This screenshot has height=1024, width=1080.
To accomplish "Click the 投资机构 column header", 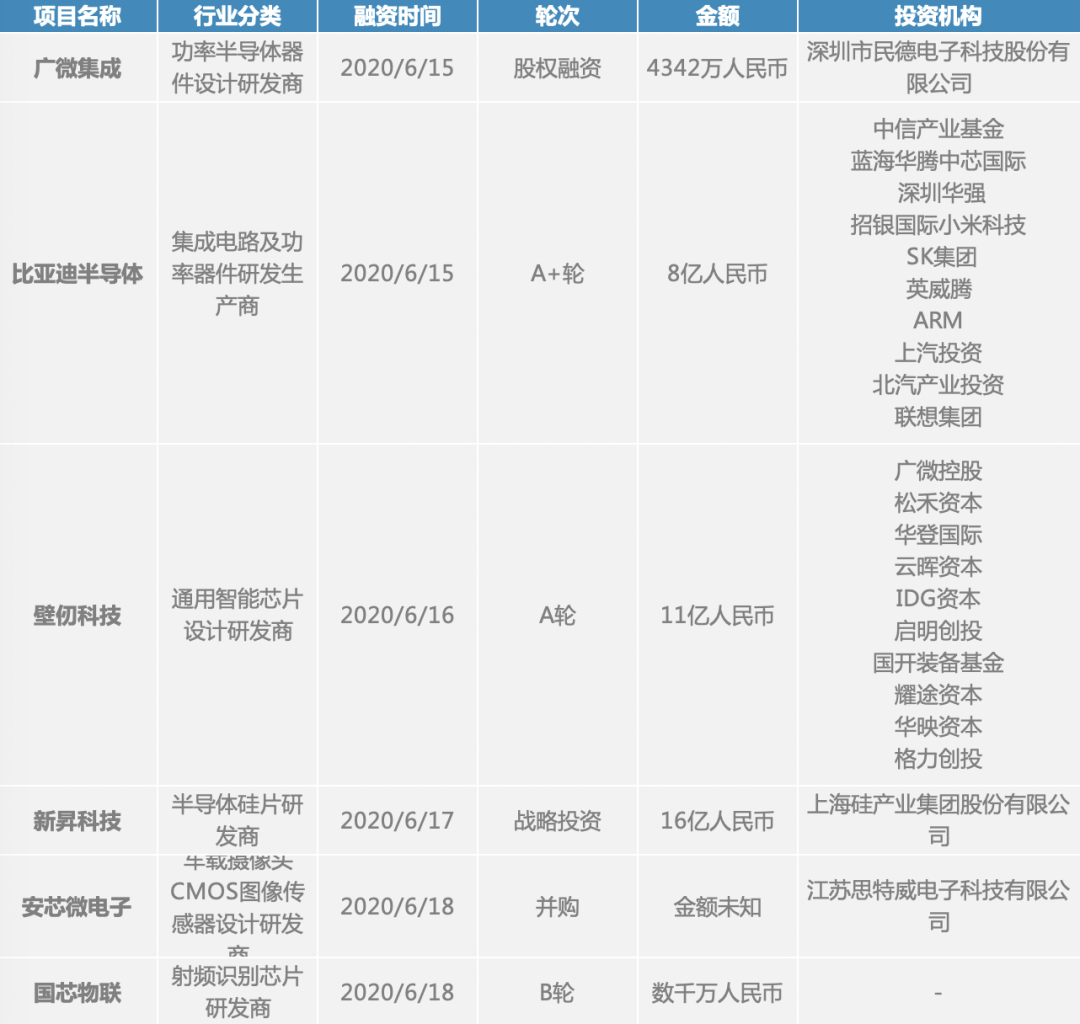I will [939, 16].
